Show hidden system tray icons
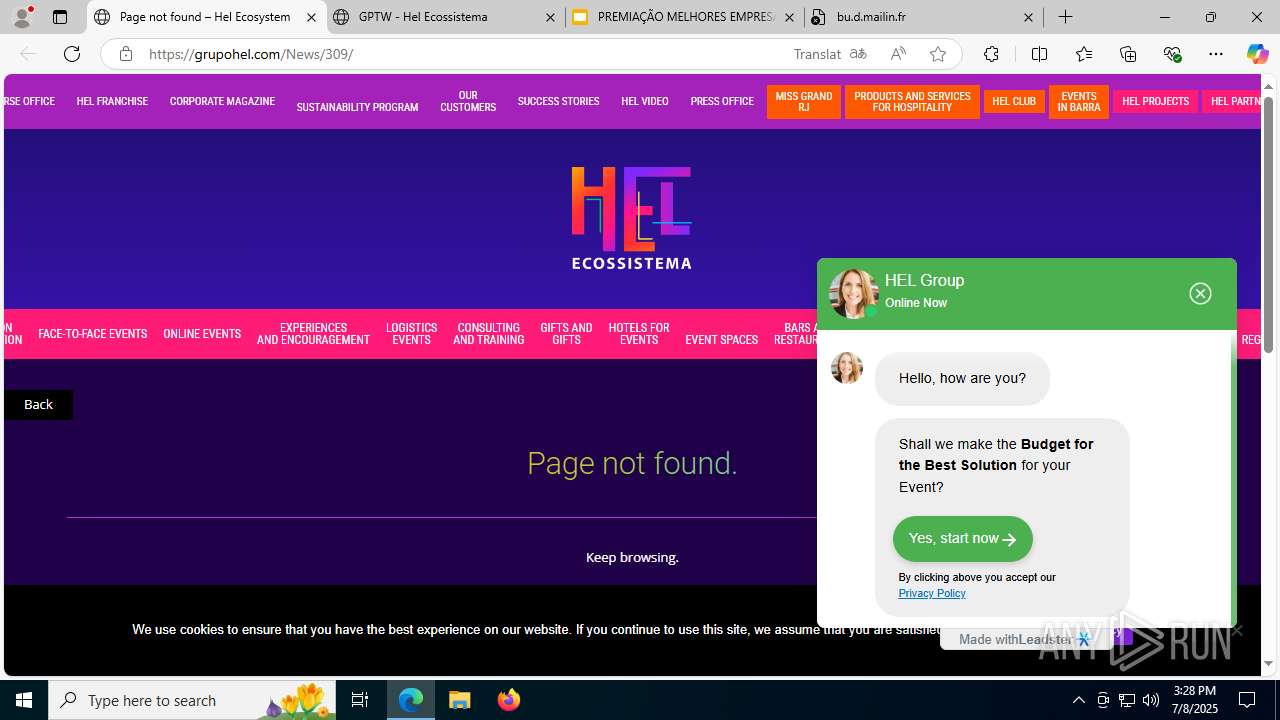The image size is (1280, 720). (1078, 700)
